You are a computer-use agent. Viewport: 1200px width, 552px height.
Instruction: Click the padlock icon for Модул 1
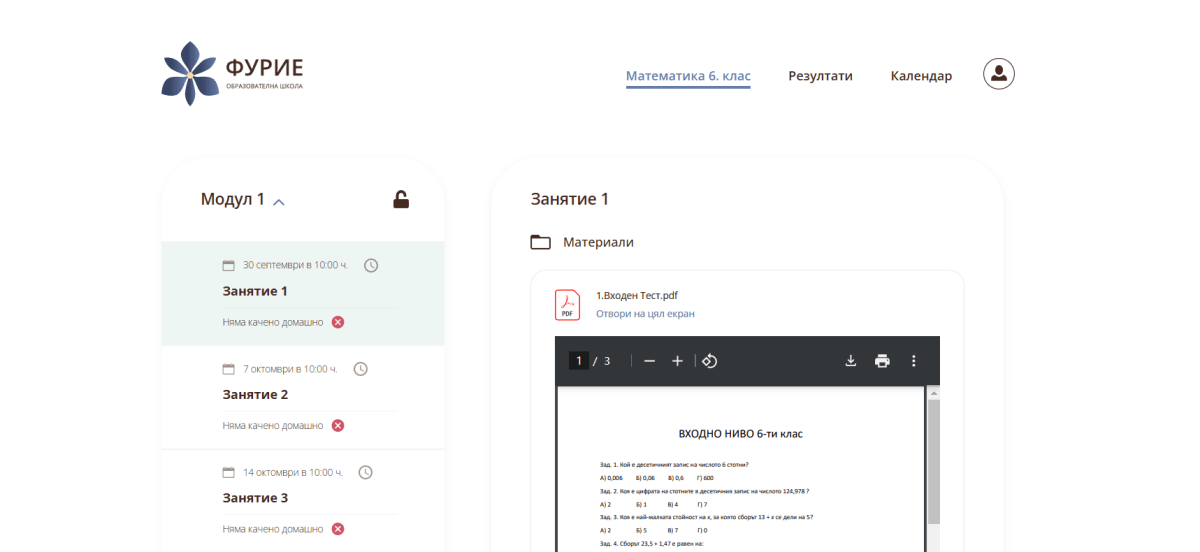pos(401,199)
